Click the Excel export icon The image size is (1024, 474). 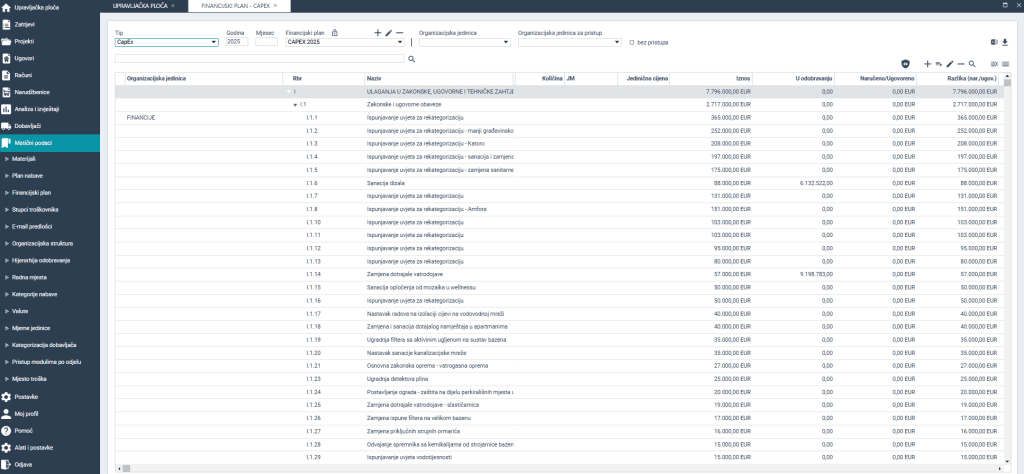pyautogui.click(x=994, y=42)
